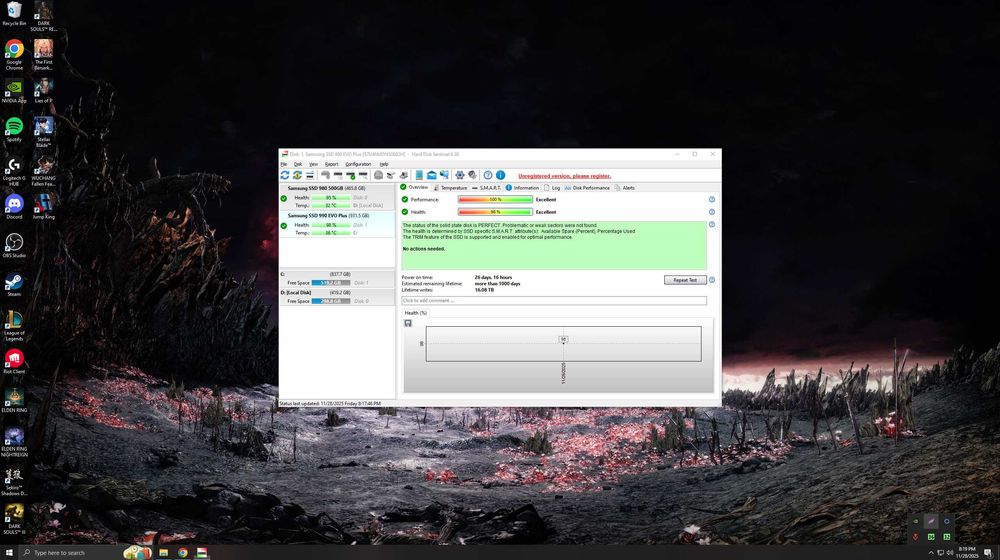Switch to the Log tab

click(552, 188)
